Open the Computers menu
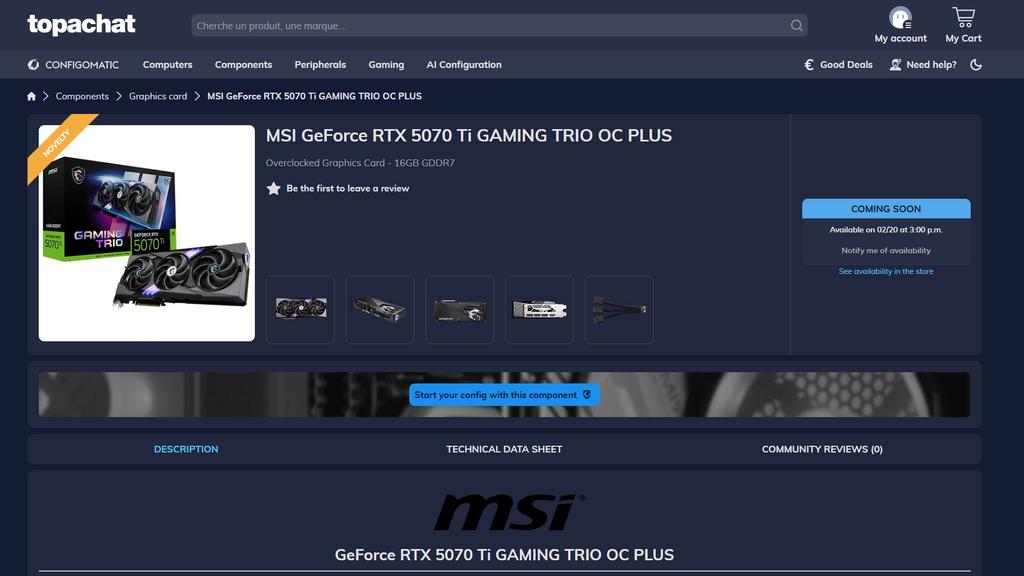The image size is (1024, 576). 167,65
